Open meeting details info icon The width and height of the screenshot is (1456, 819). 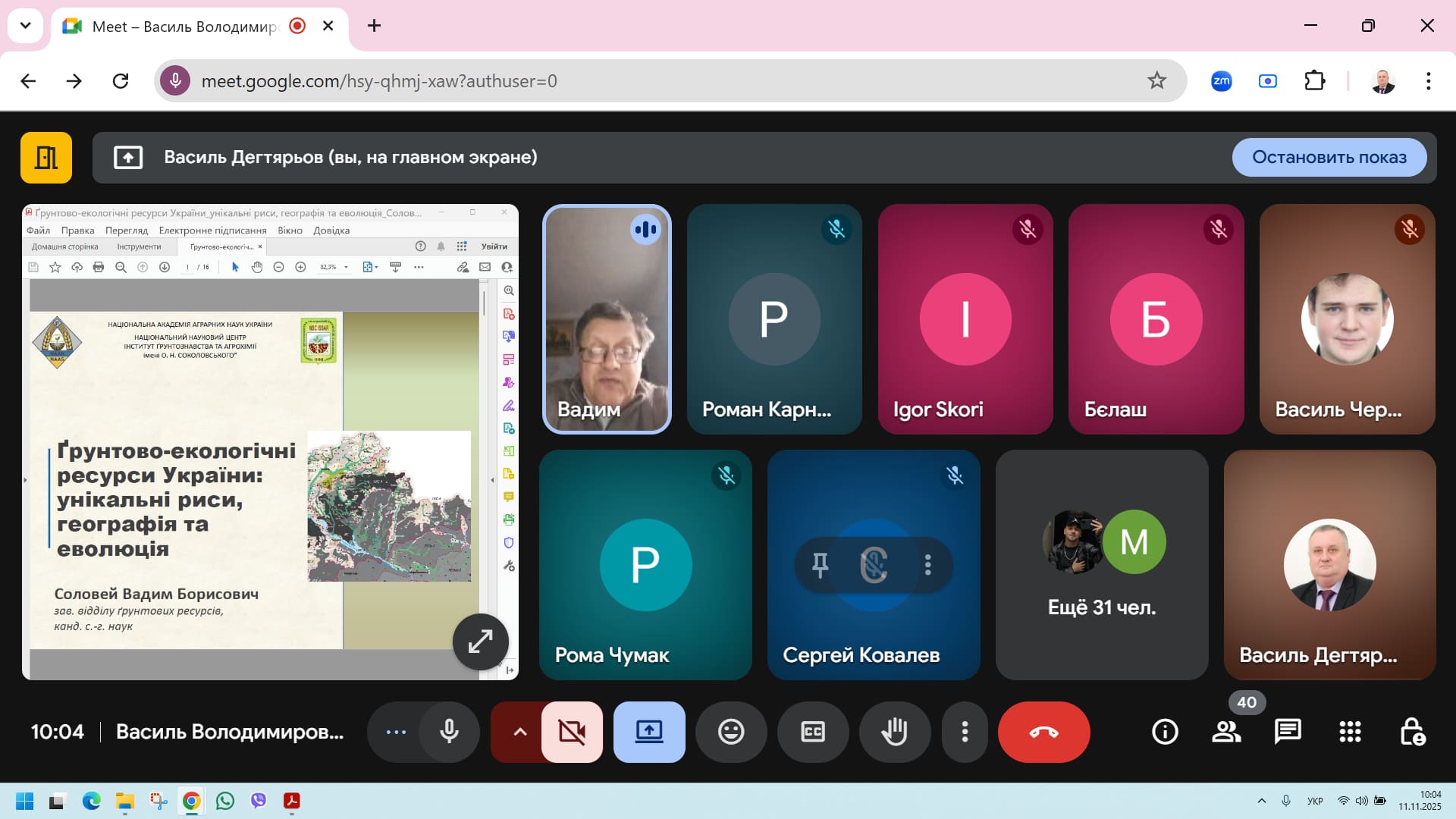(x=1165, y=732)
